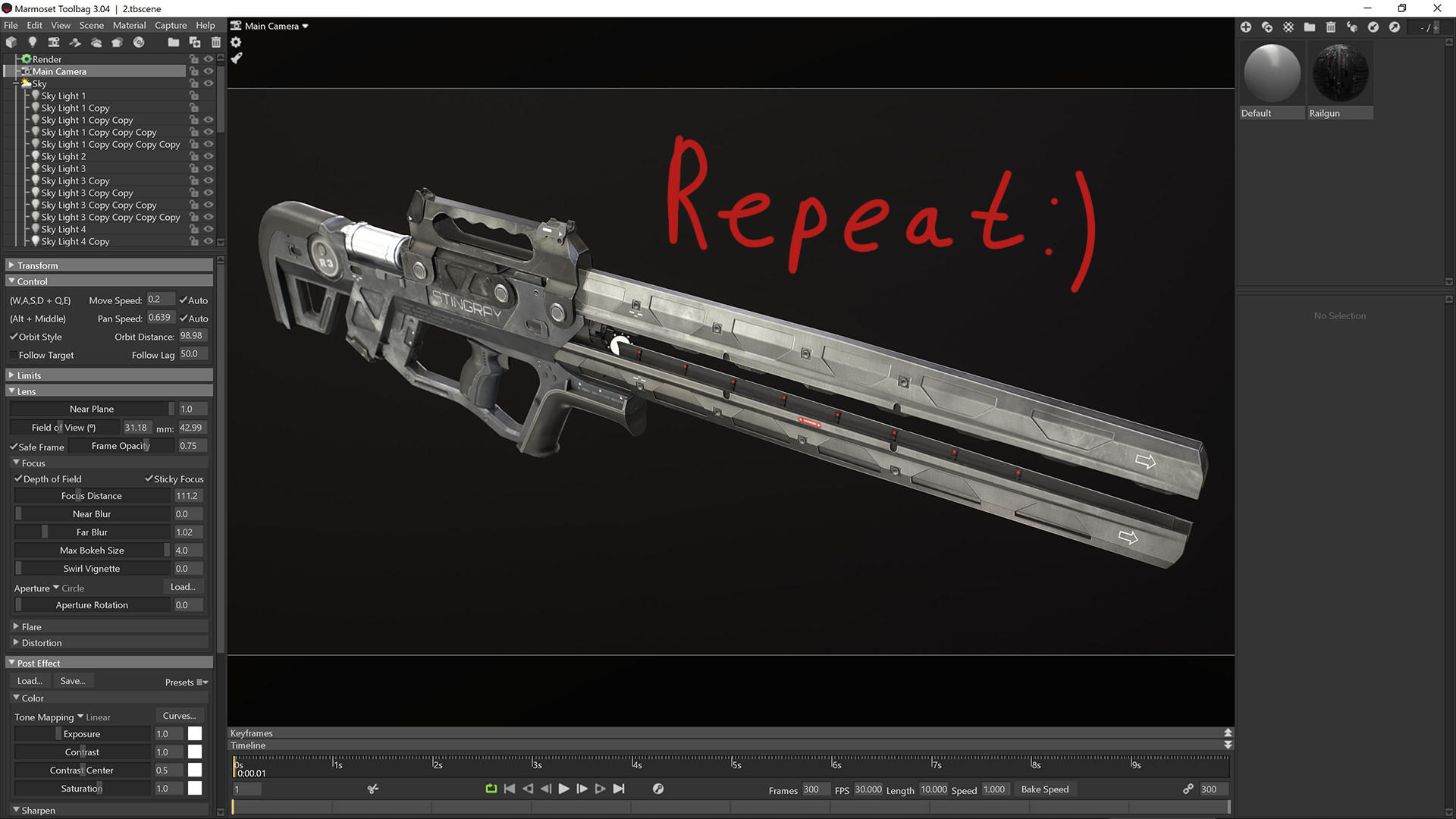The width and height of the screenshot is (1456, 819).
Task: Add a new camera object
Action: 54,42
